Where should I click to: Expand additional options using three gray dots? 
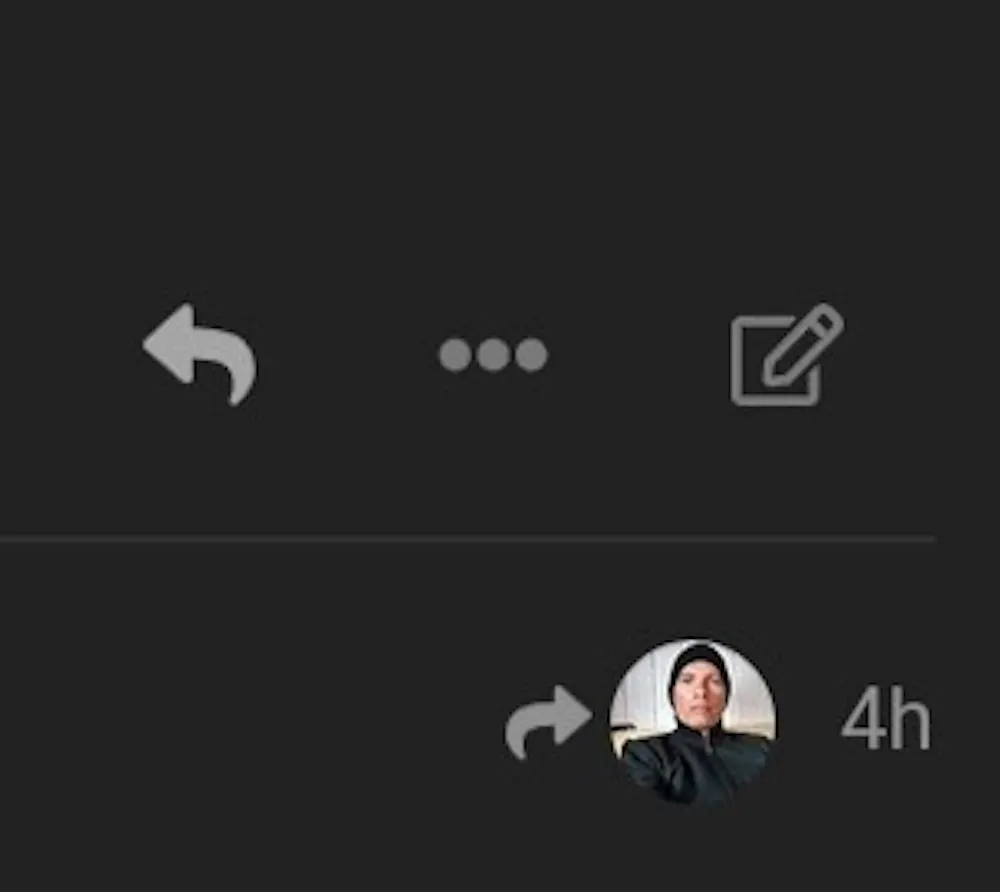[x=493, y=355]
